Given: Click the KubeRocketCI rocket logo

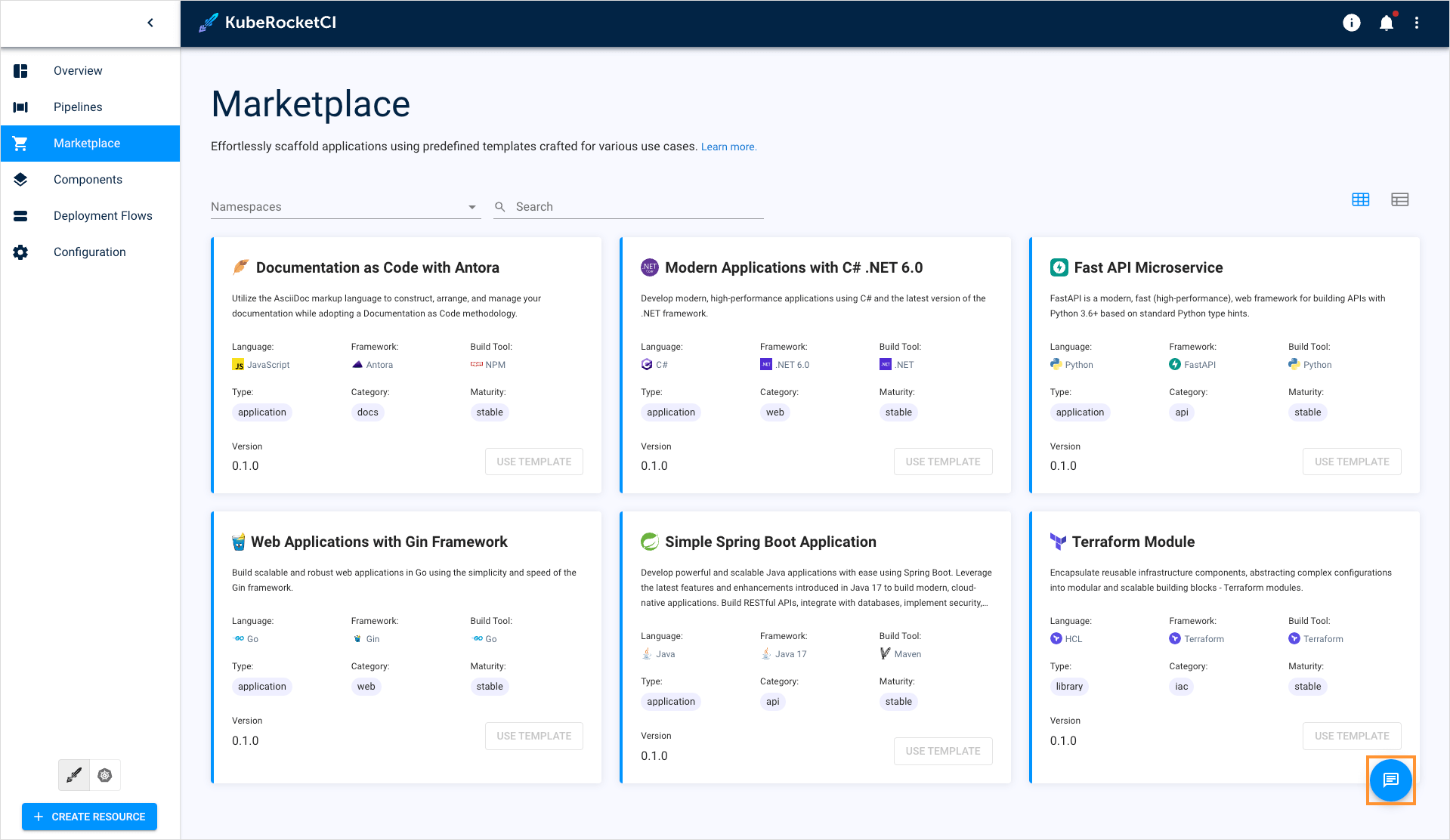Looking at the screenshot, I should pos(209,23).
